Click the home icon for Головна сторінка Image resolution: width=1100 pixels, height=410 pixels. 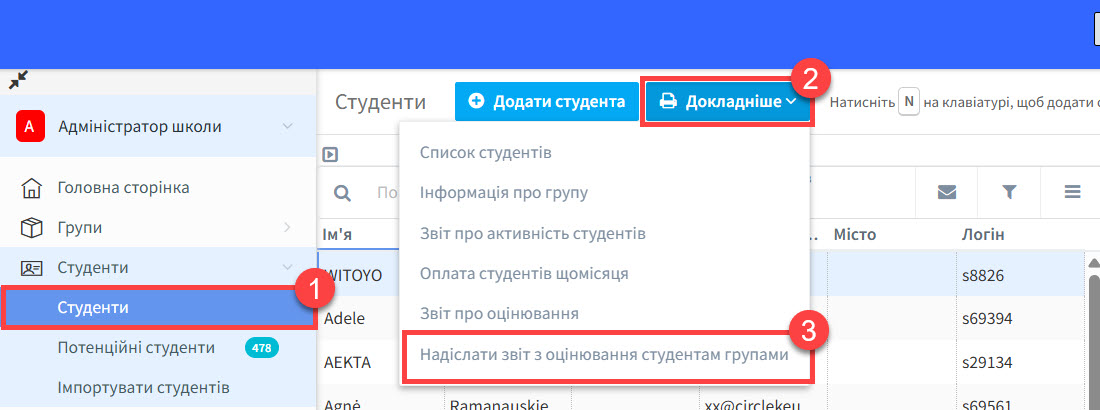click(32, 188)
